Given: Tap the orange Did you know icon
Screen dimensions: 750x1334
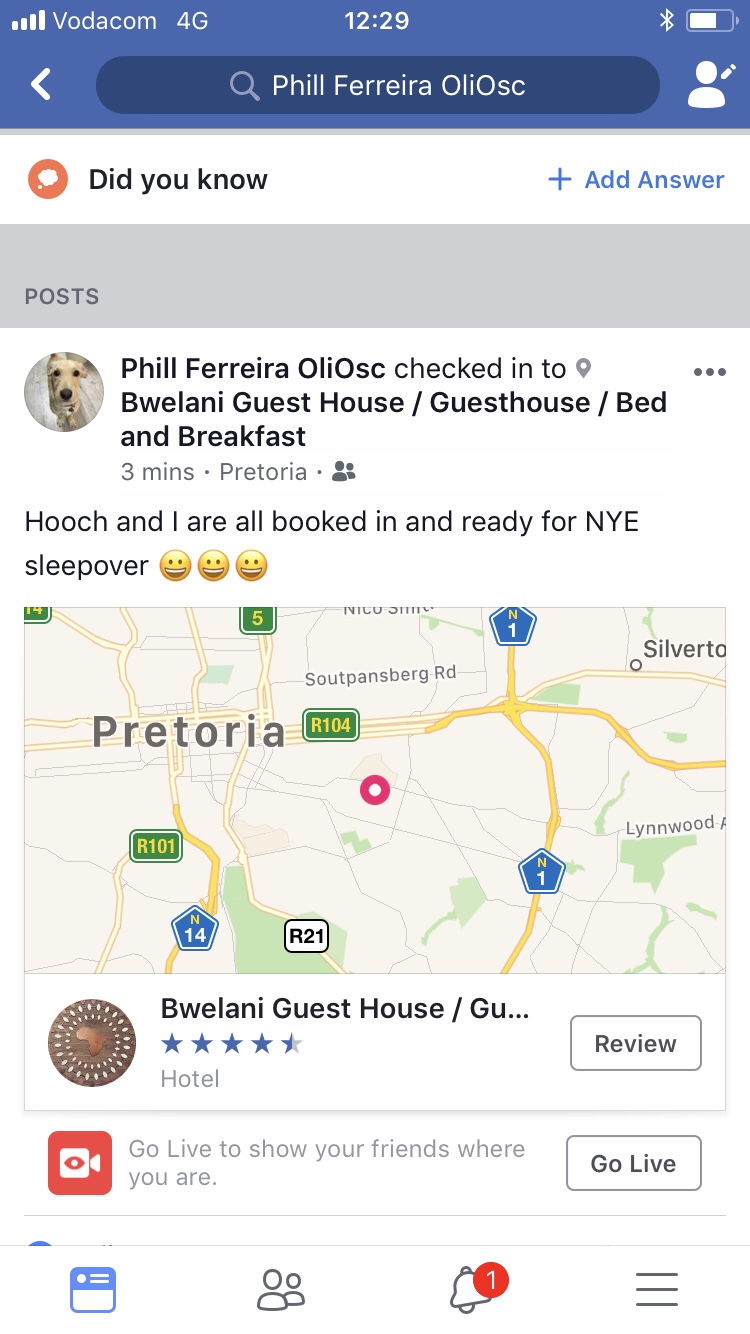Looking at the screenshot, I should 47,180.
